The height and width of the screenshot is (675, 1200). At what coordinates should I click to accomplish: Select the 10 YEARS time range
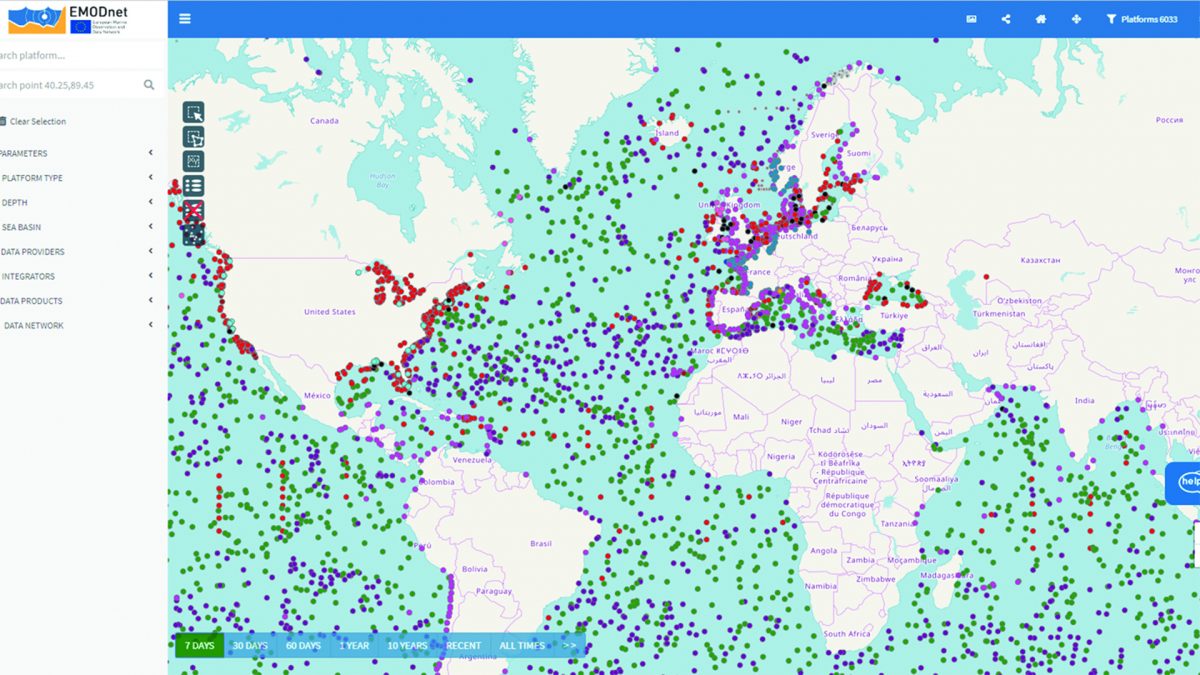[x=407, y=646]
